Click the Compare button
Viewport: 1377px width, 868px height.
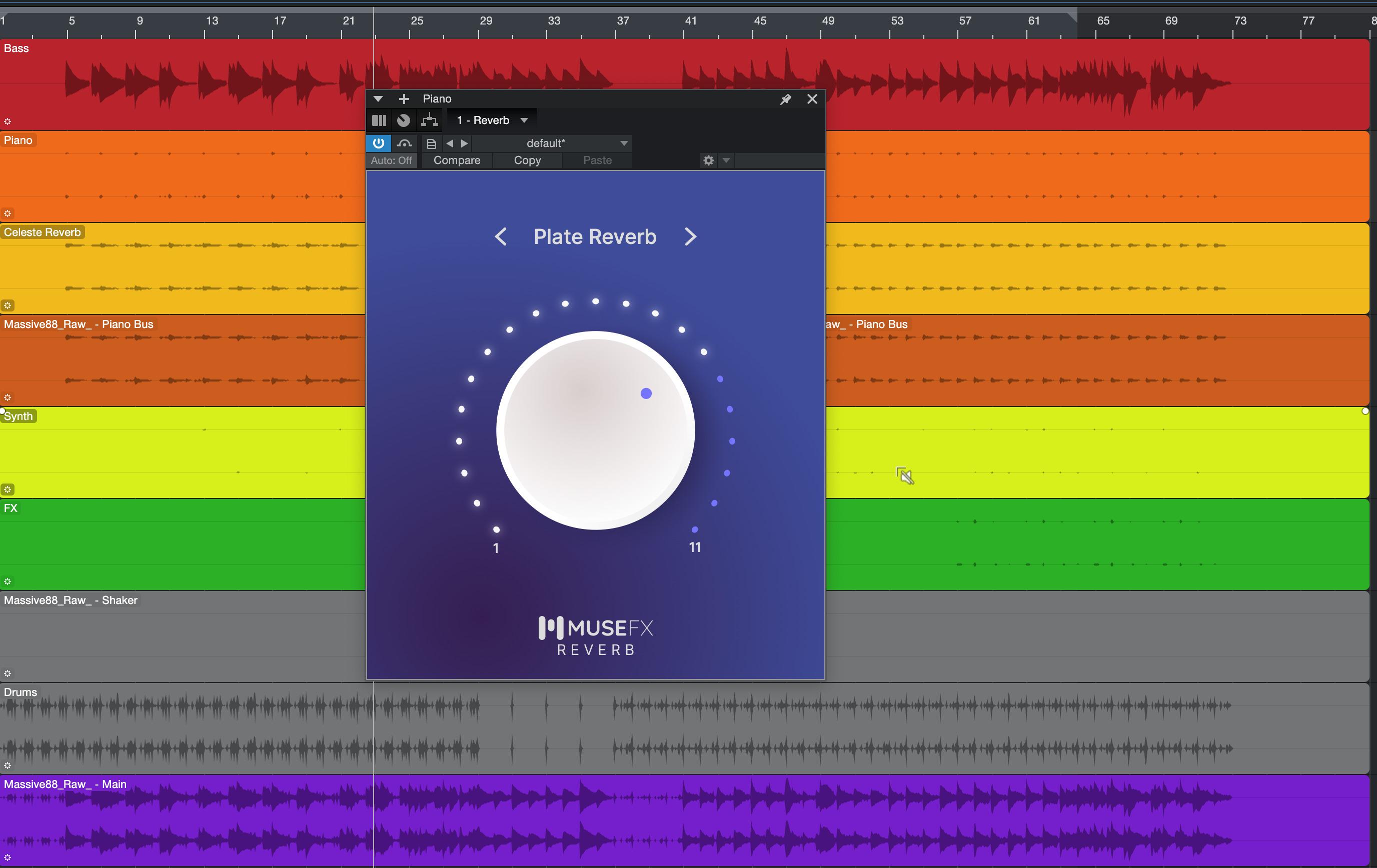click(x=457, y=160)
